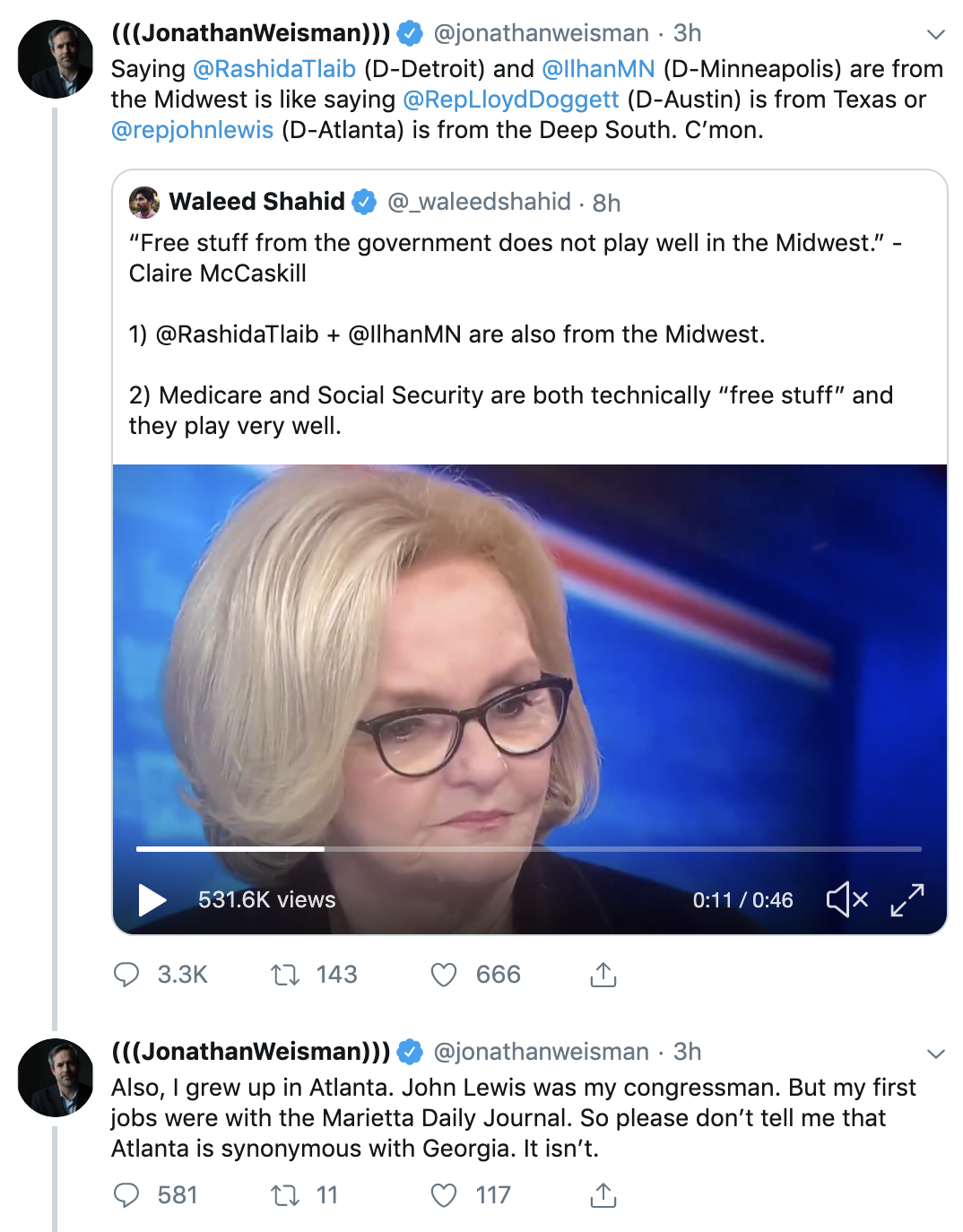Like the tweet with 117 likes
This screenshot has width=963, height=1232.
(x=444, y=1195)
